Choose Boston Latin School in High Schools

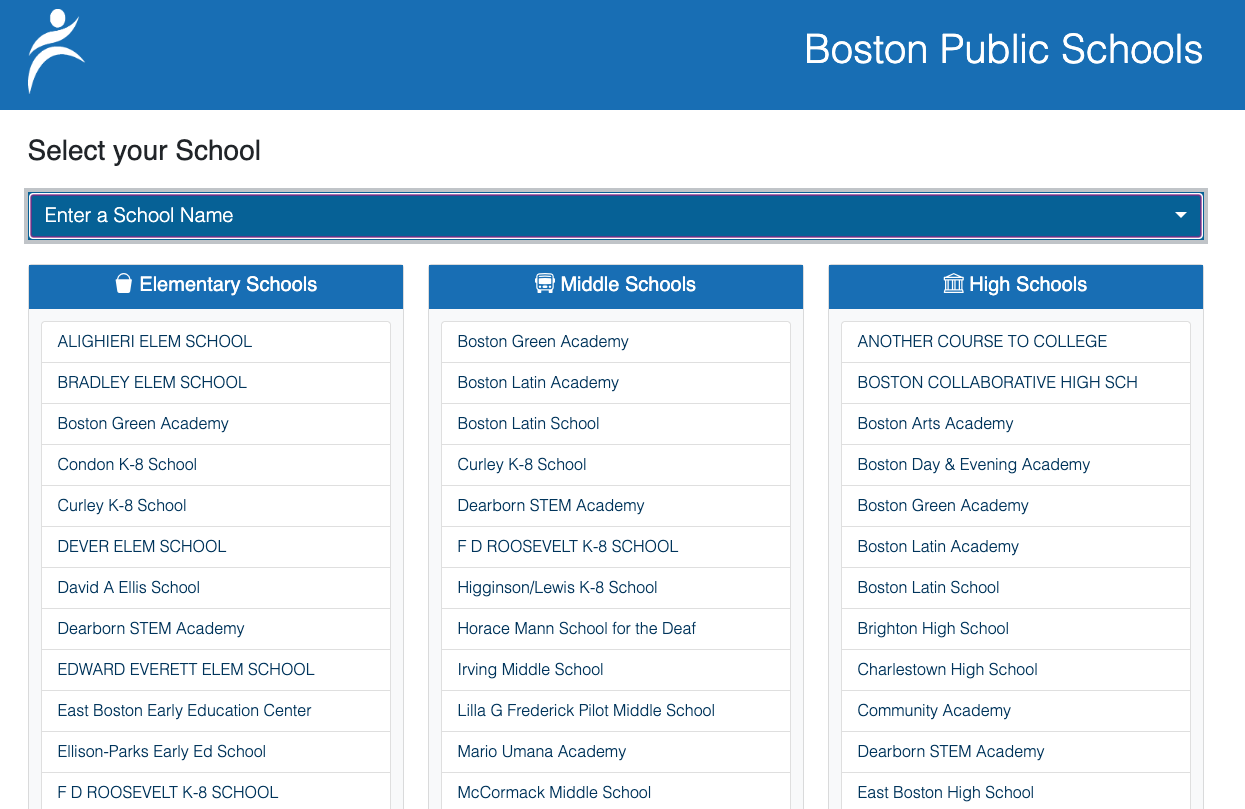1016,588
